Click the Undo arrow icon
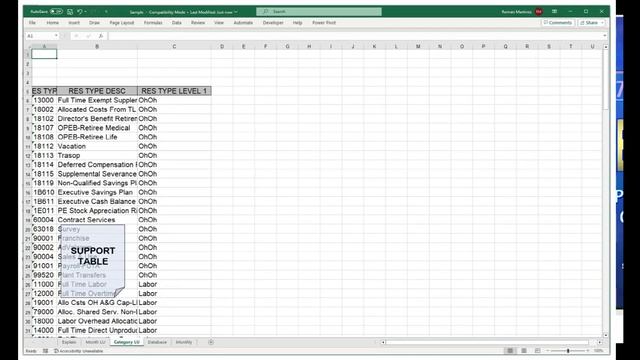This screenshot has height=360, width=640. coord(80,12)
